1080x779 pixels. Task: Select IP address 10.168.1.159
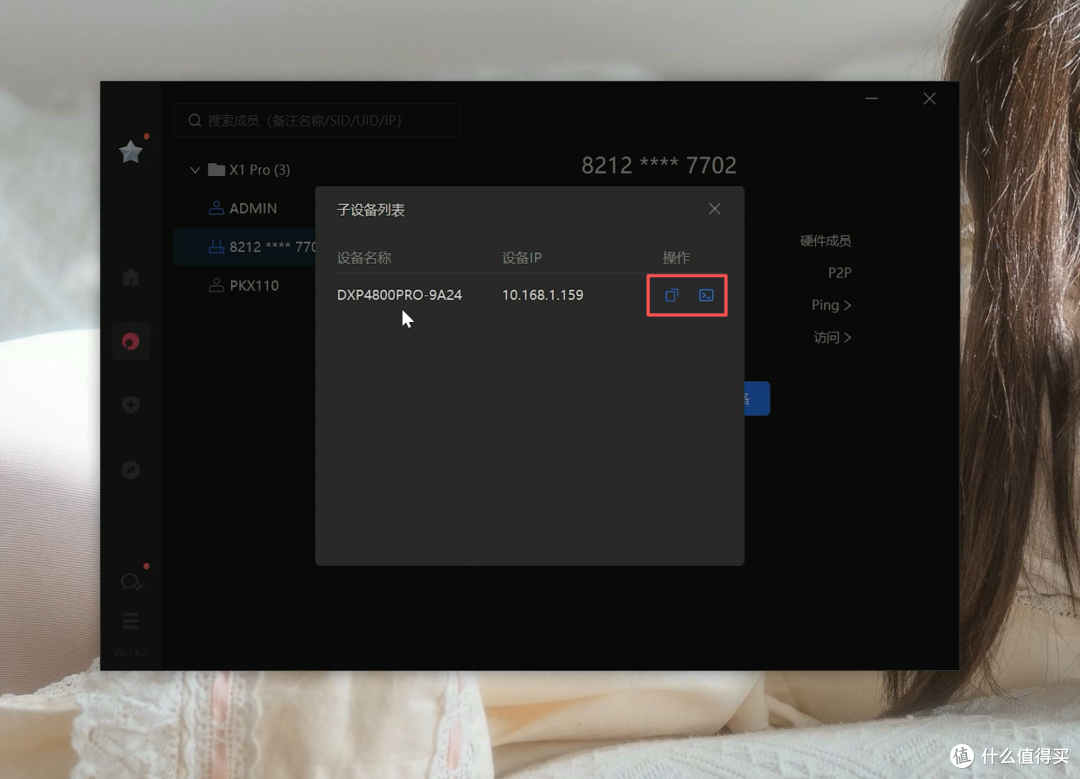coord(543,295)
